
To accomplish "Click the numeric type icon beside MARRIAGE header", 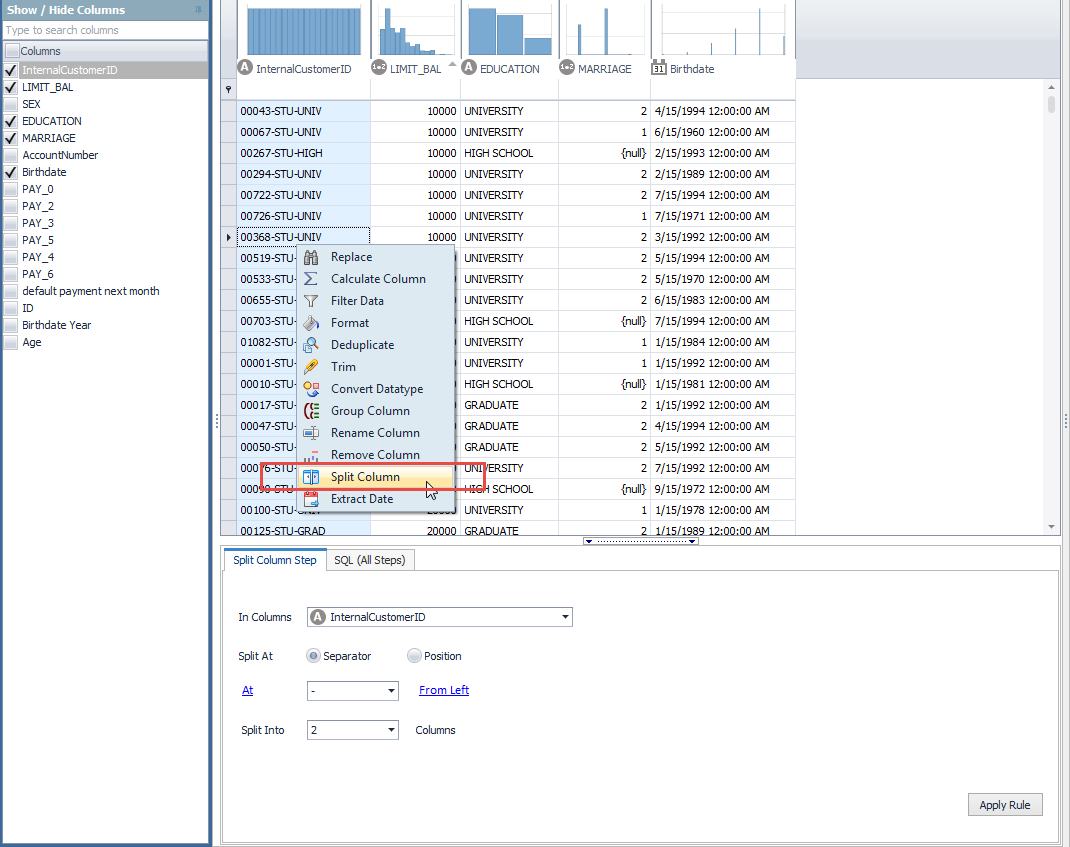I will click(567, 68).
